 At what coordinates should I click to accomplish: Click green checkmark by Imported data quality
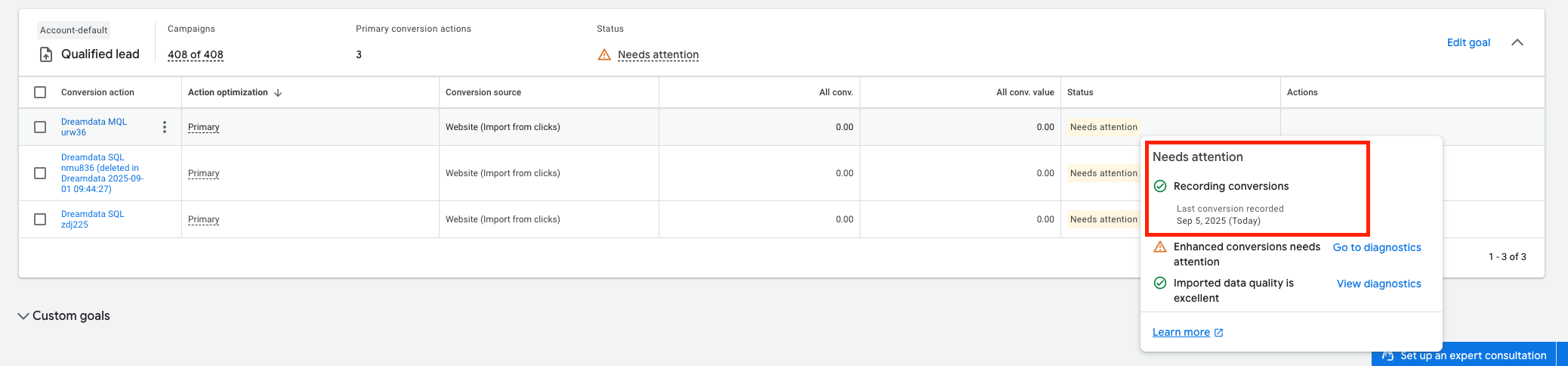tap(1160, 283)
